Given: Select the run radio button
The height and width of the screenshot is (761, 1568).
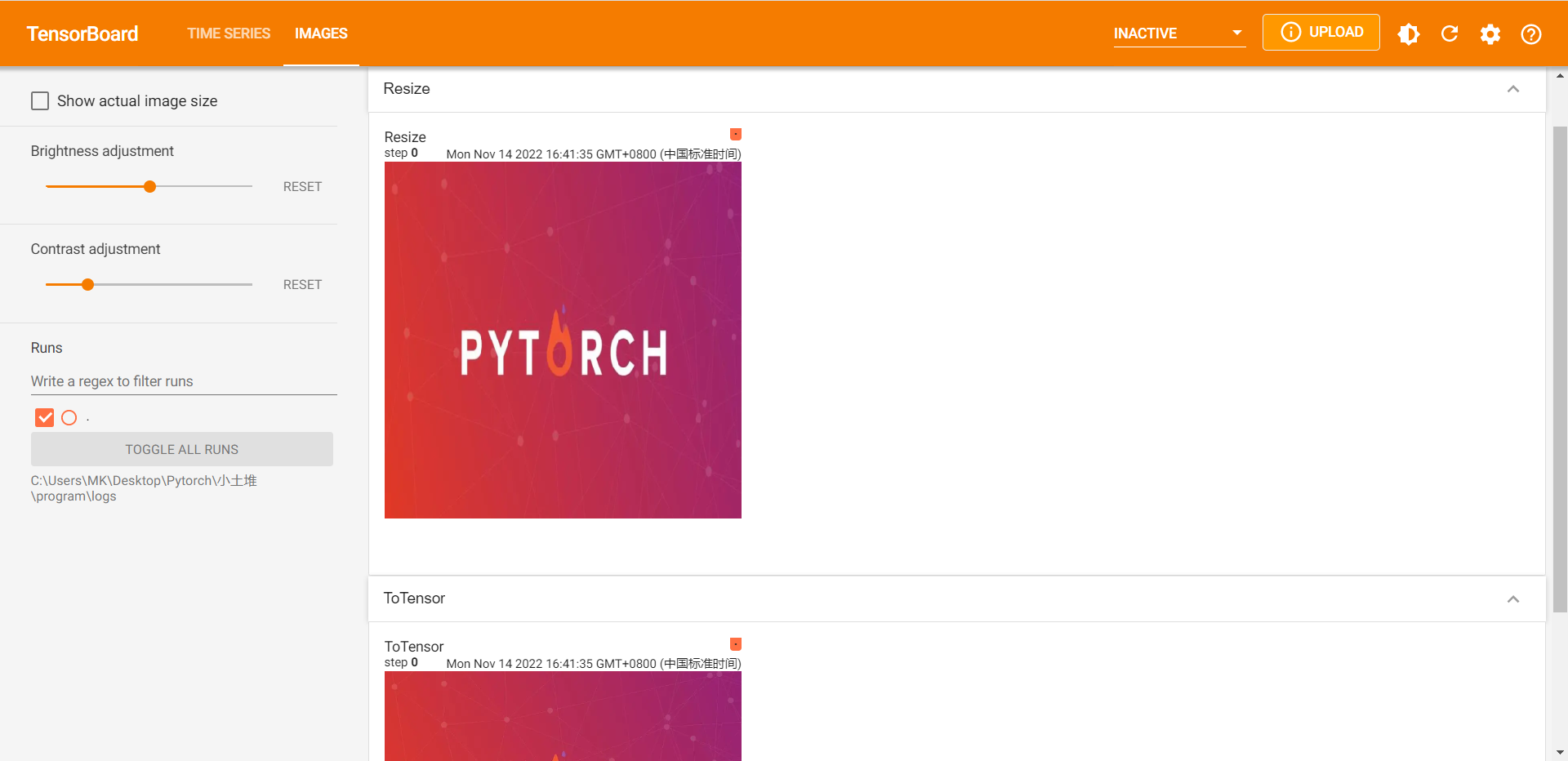Looking at the screenshot, I should click(x=69, y=418).
